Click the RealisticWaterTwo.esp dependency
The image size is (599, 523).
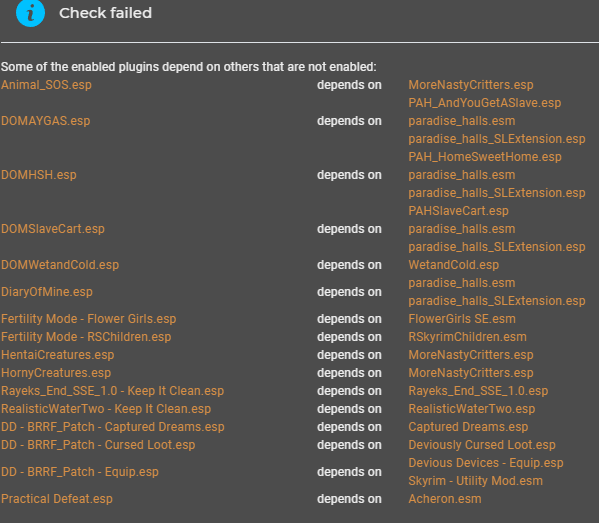[472, 409]
